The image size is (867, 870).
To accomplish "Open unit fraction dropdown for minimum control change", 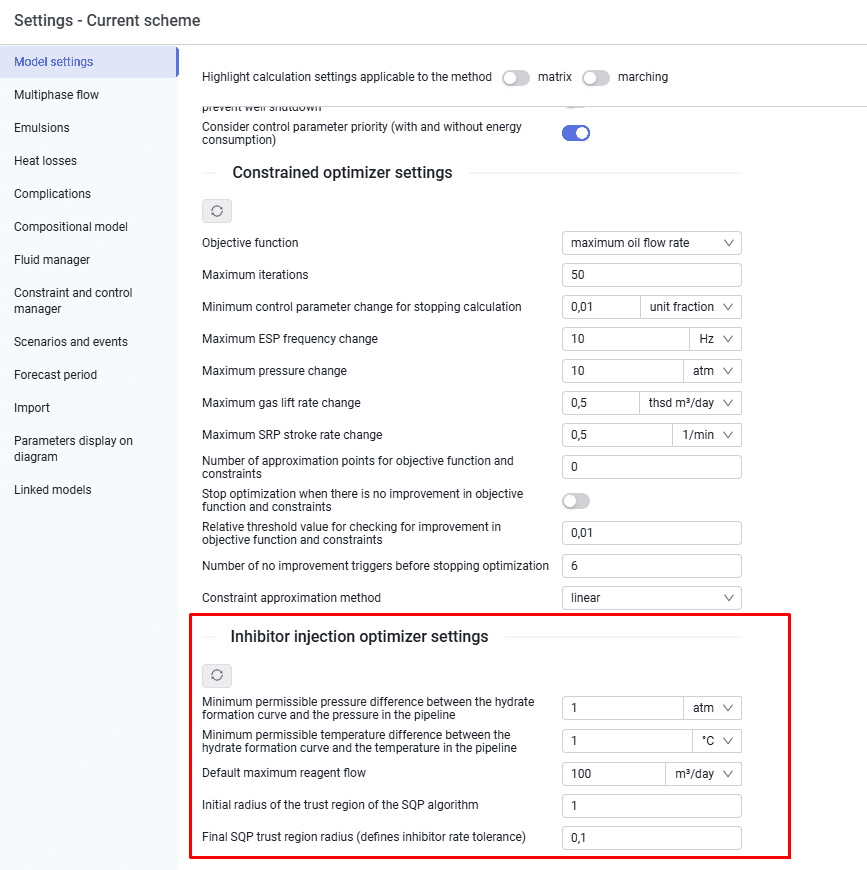I will [691, 307].
